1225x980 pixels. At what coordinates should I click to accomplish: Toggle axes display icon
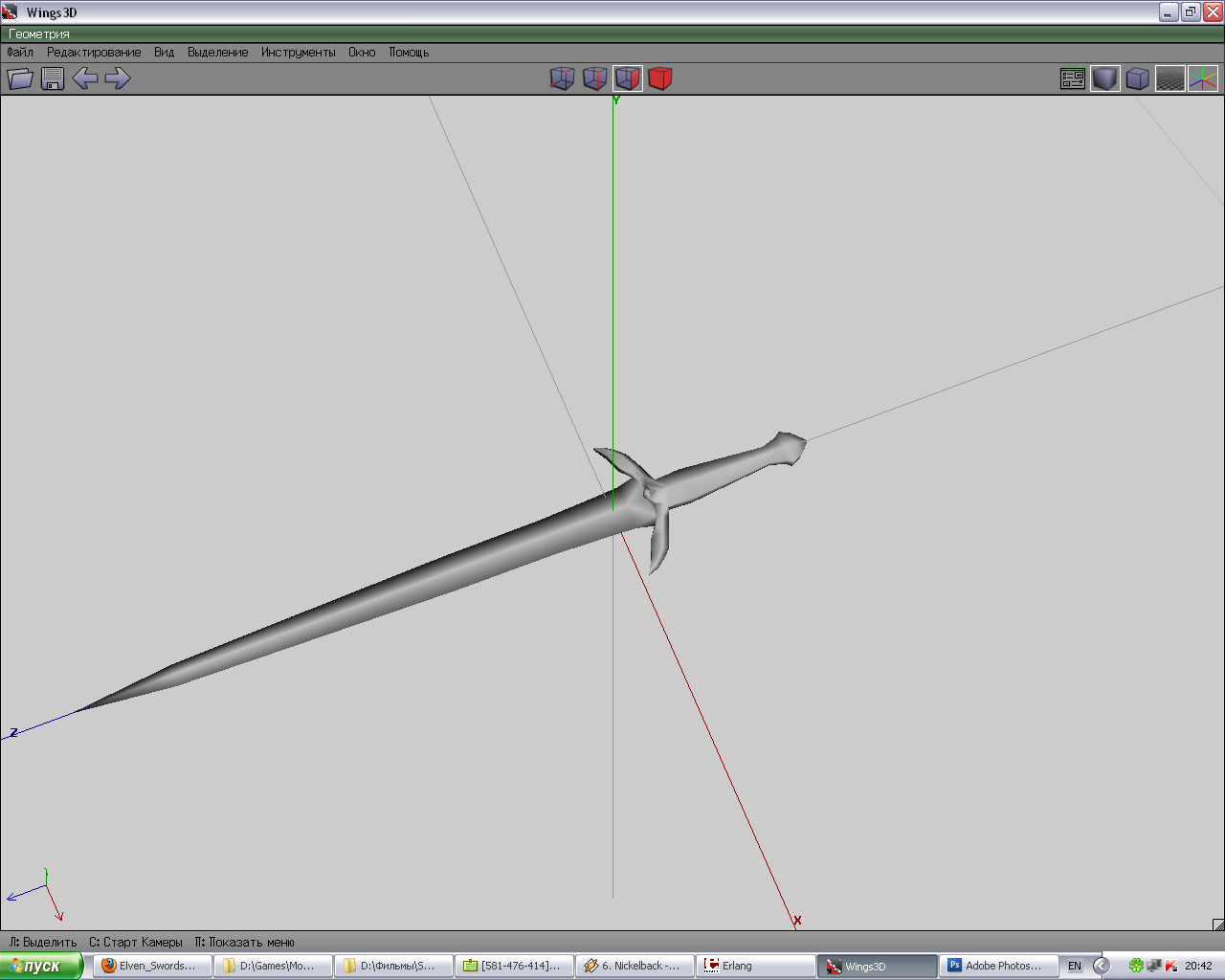(x=1203, y=78)
